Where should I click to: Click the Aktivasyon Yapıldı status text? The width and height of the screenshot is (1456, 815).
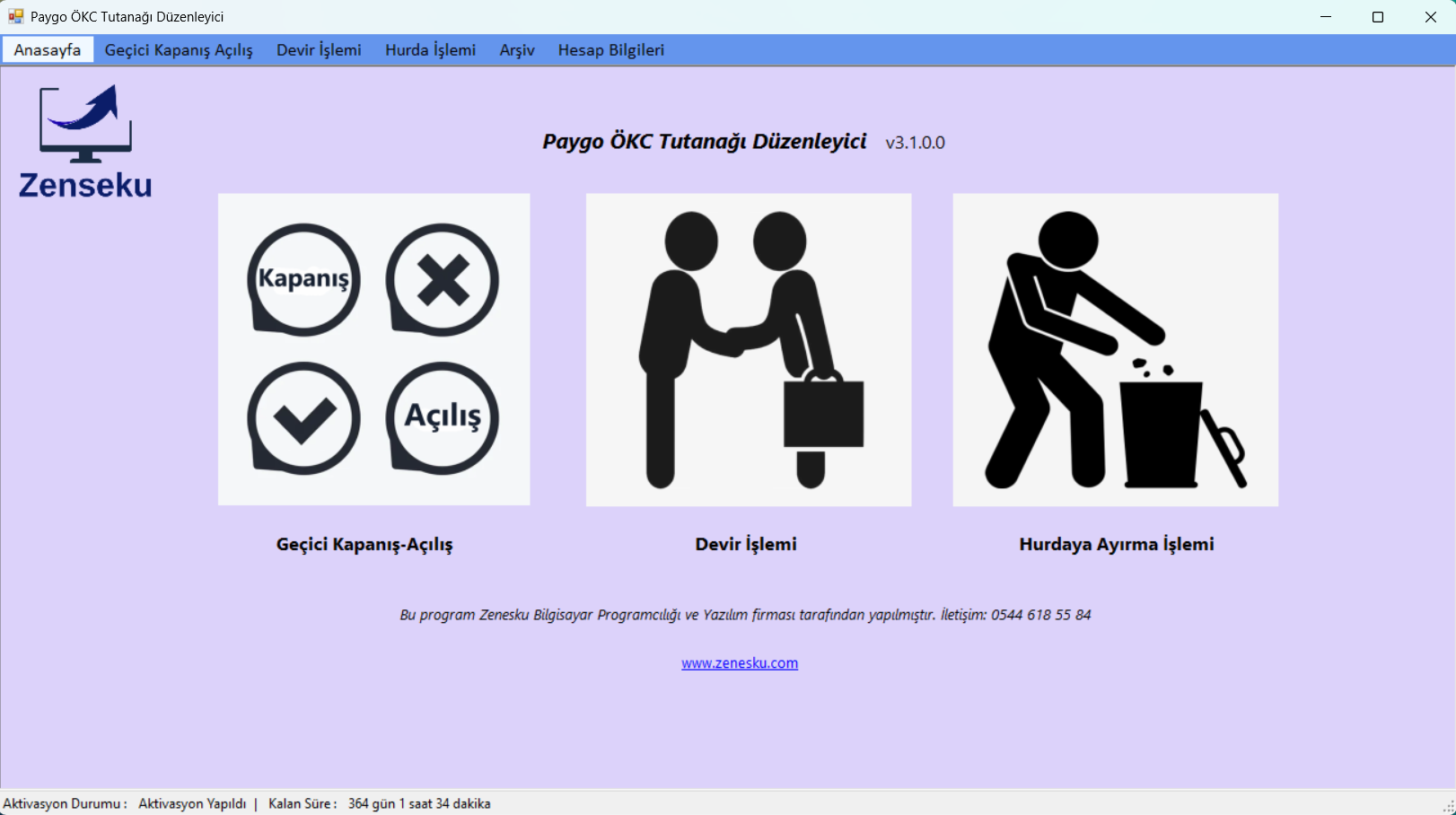192,804
